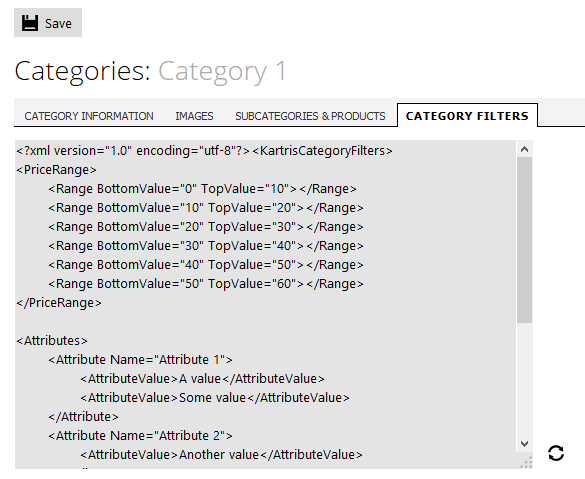
Task: Click the refresh arrows icon beside textarea
Action: (x=556, y=453)
